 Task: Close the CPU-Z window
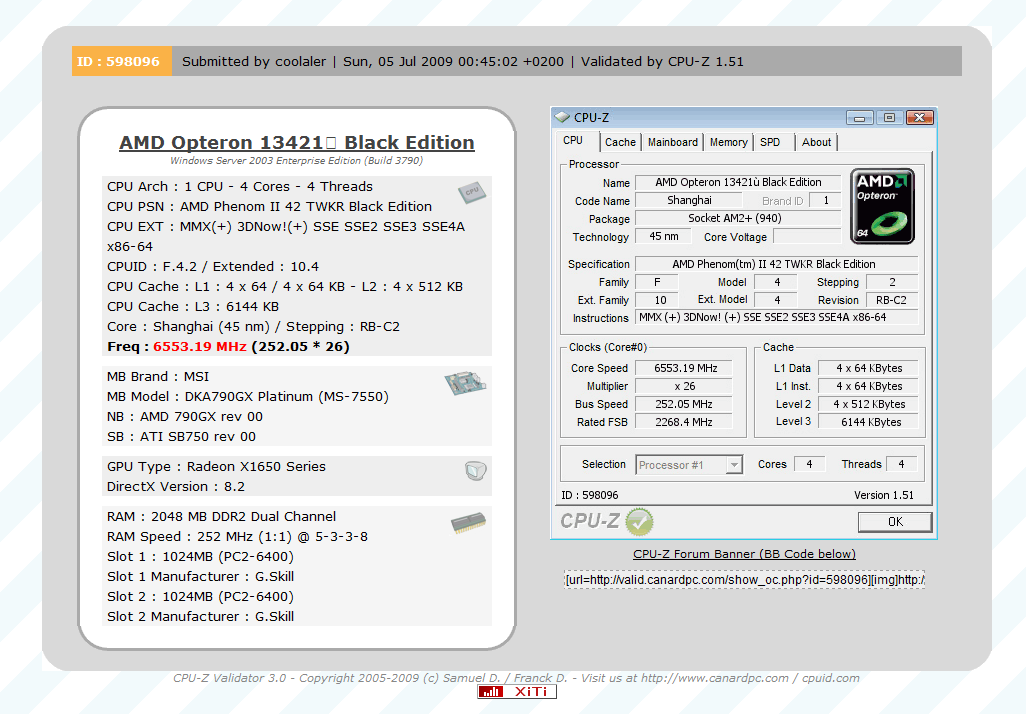(x=919, y=118)
